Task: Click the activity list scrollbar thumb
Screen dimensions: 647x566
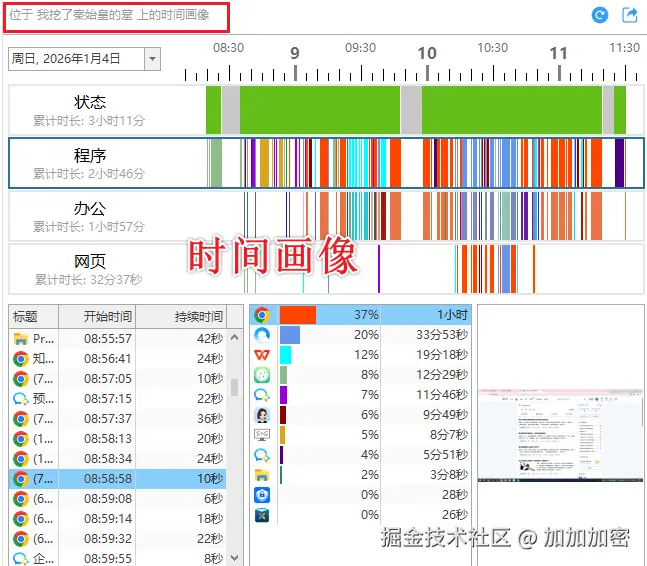Action: click(234, 387)
